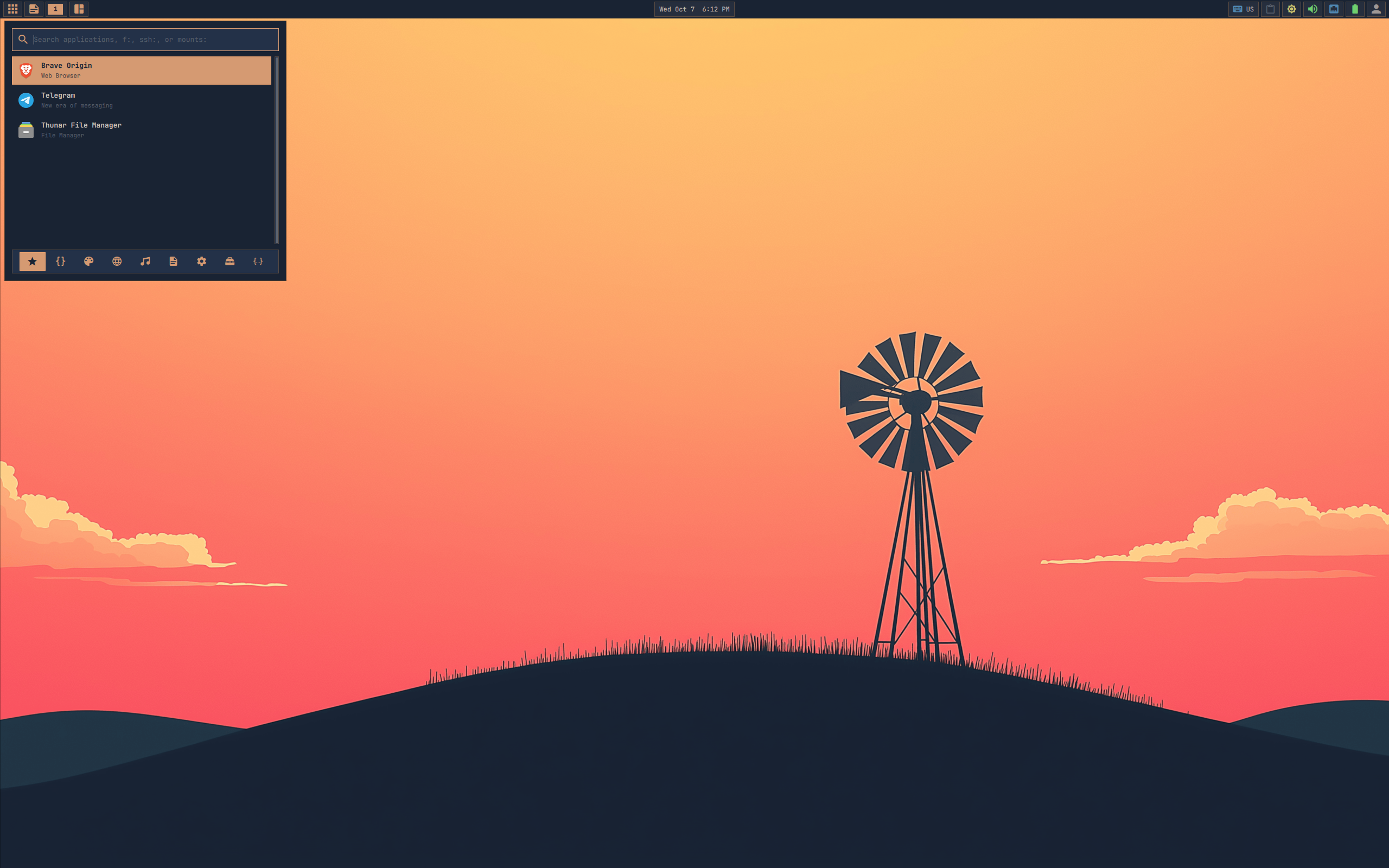The width and height of the screenshot is (1389, 868).
Task: Click the volume speaker icon
Action: [x=1312, y=9]
